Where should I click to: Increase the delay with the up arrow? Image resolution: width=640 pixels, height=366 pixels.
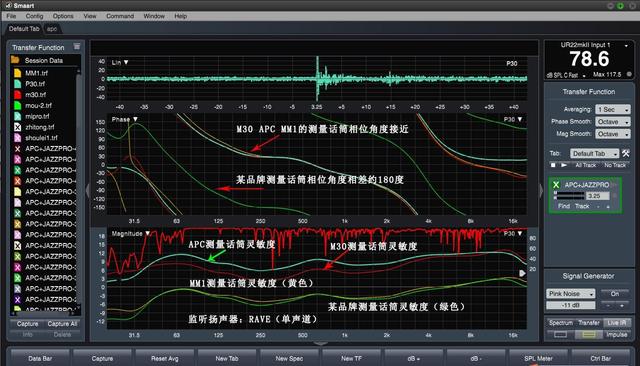pyautogui.click(x=608, y=206)
